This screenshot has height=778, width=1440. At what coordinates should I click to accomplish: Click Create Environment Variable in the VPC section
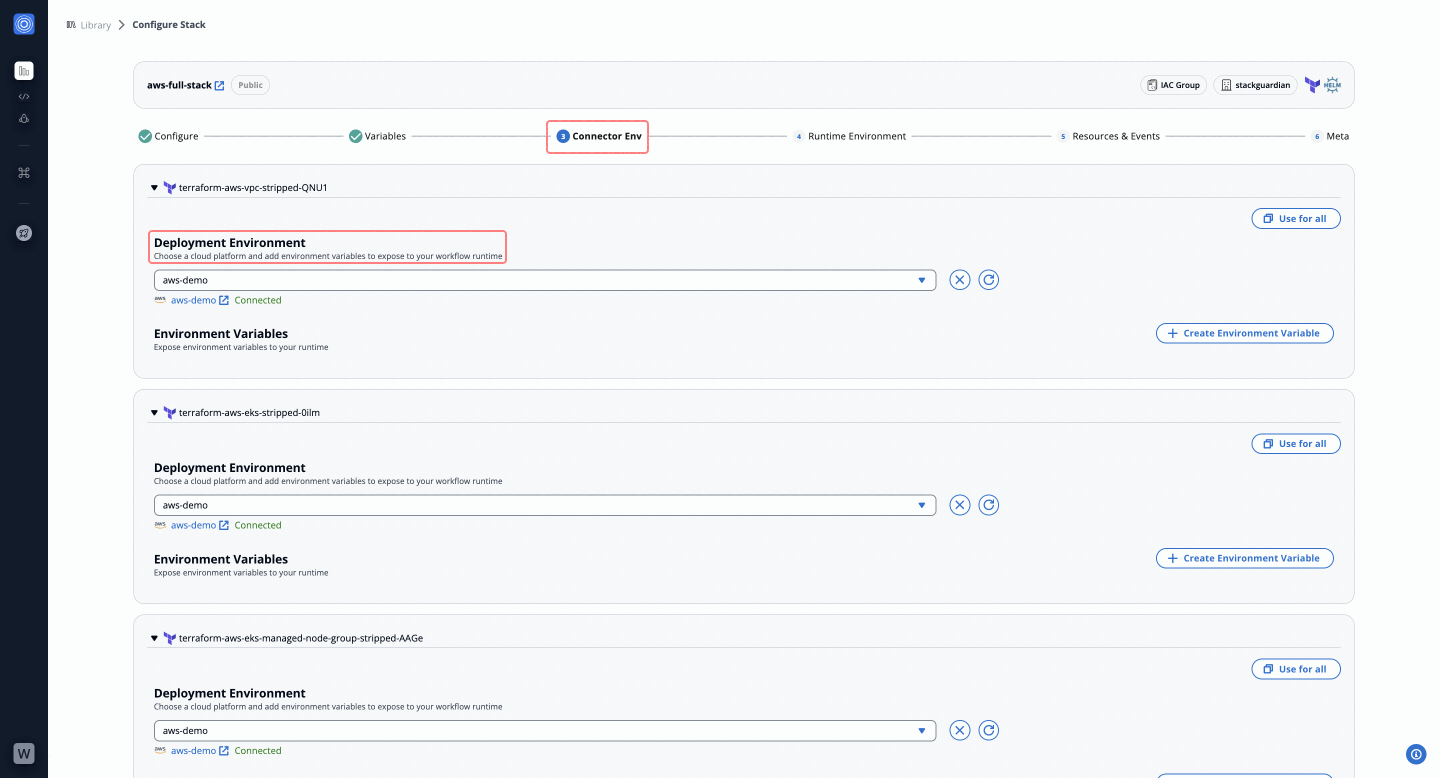(x=1244, y=333)
